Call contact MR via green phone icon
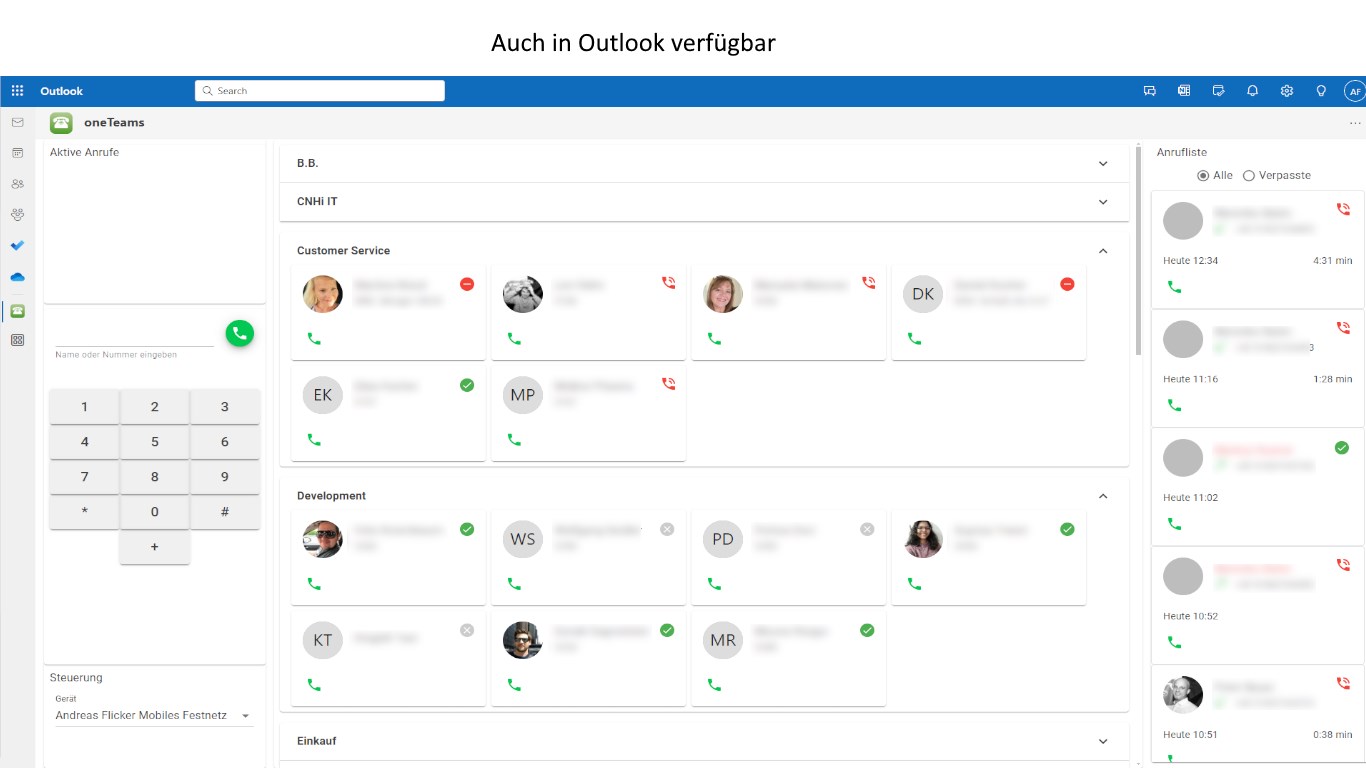1366x768 pixels. point(714,685)
